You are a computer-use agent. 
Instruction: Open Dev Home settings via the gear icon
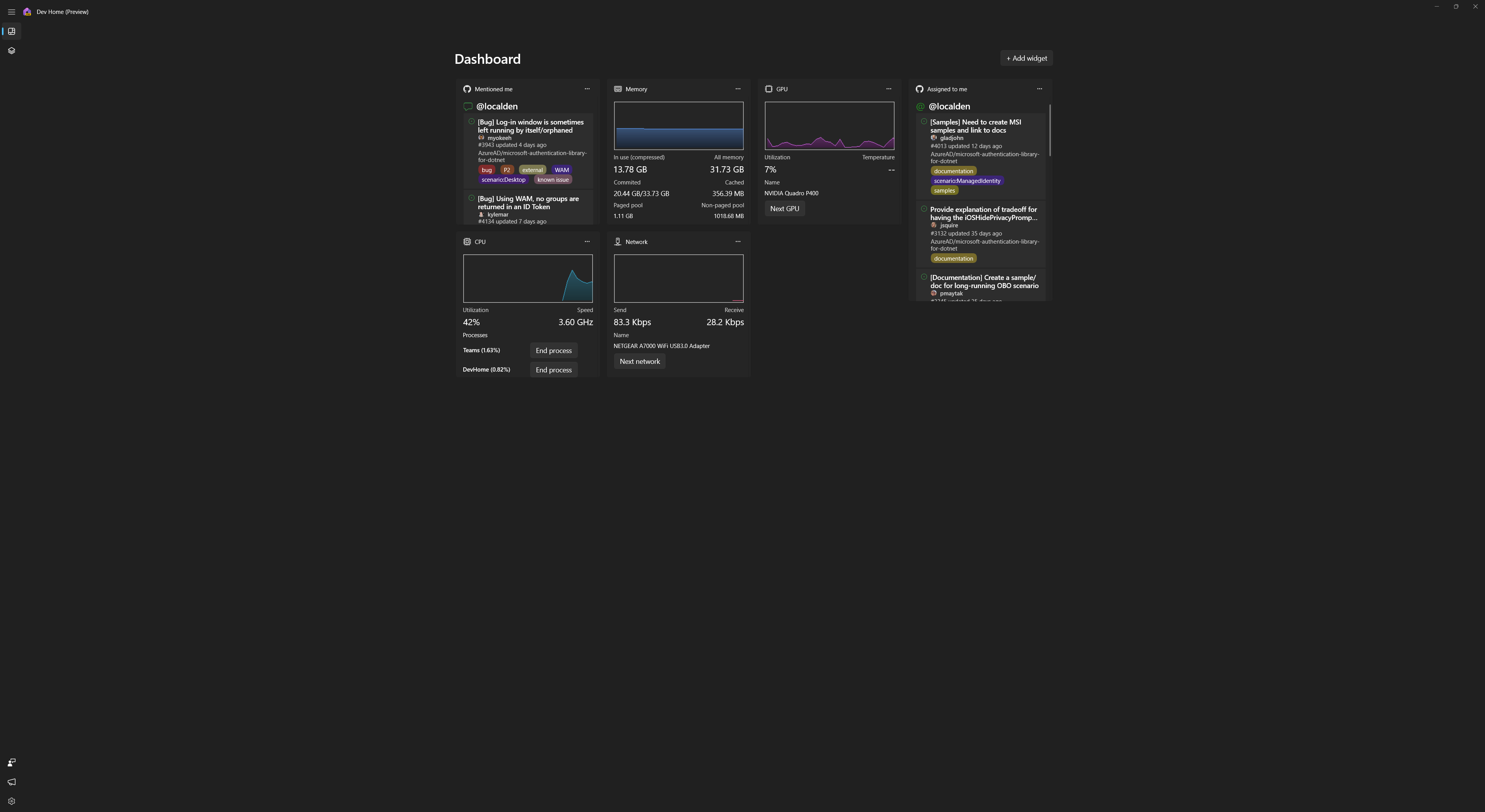[x=11, y=800]
